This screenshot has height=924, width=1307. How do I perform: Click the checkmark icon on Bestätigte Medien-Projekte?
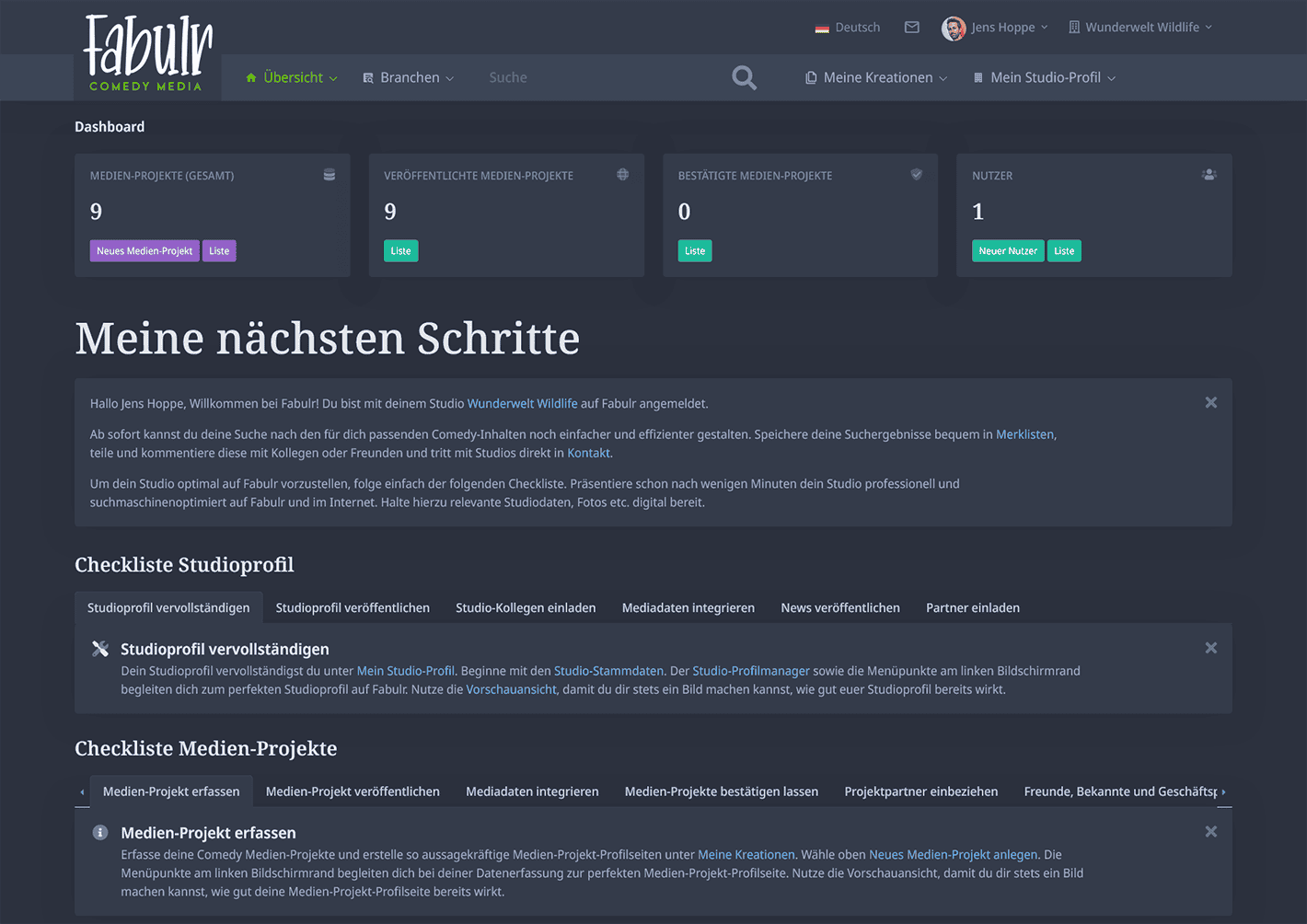tap(916, 174)
